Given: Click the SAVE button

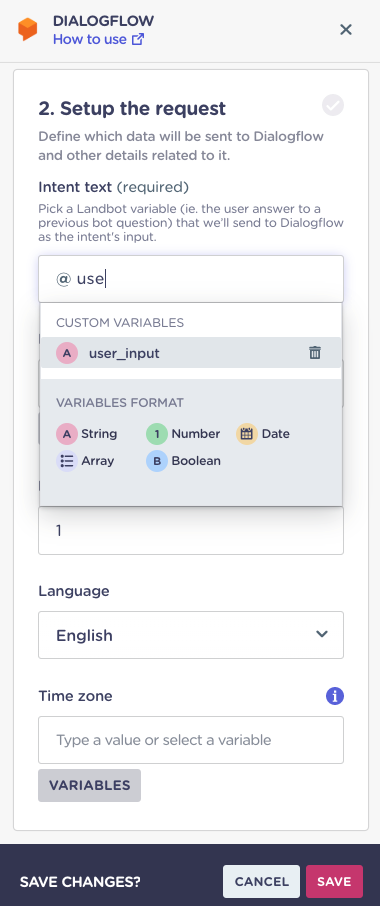Looking at the screenshot, I should pyautogui.click(x=334, y=881).
